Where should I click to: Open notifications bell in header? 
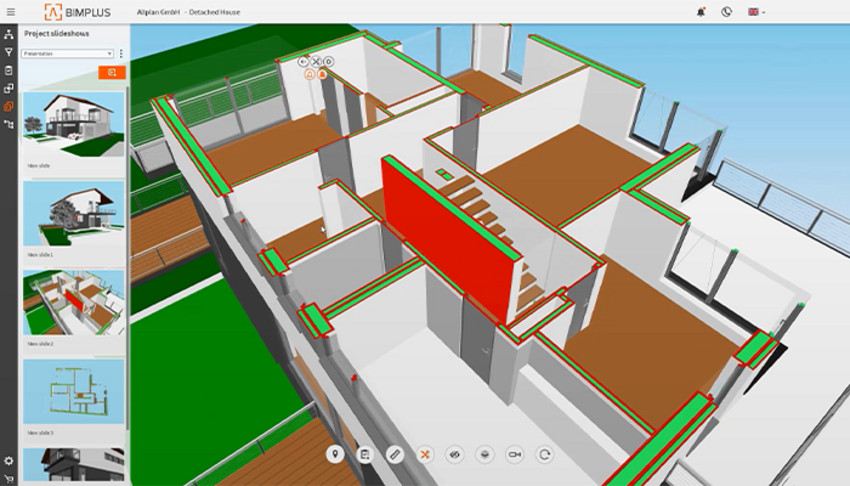coord(700,12)
